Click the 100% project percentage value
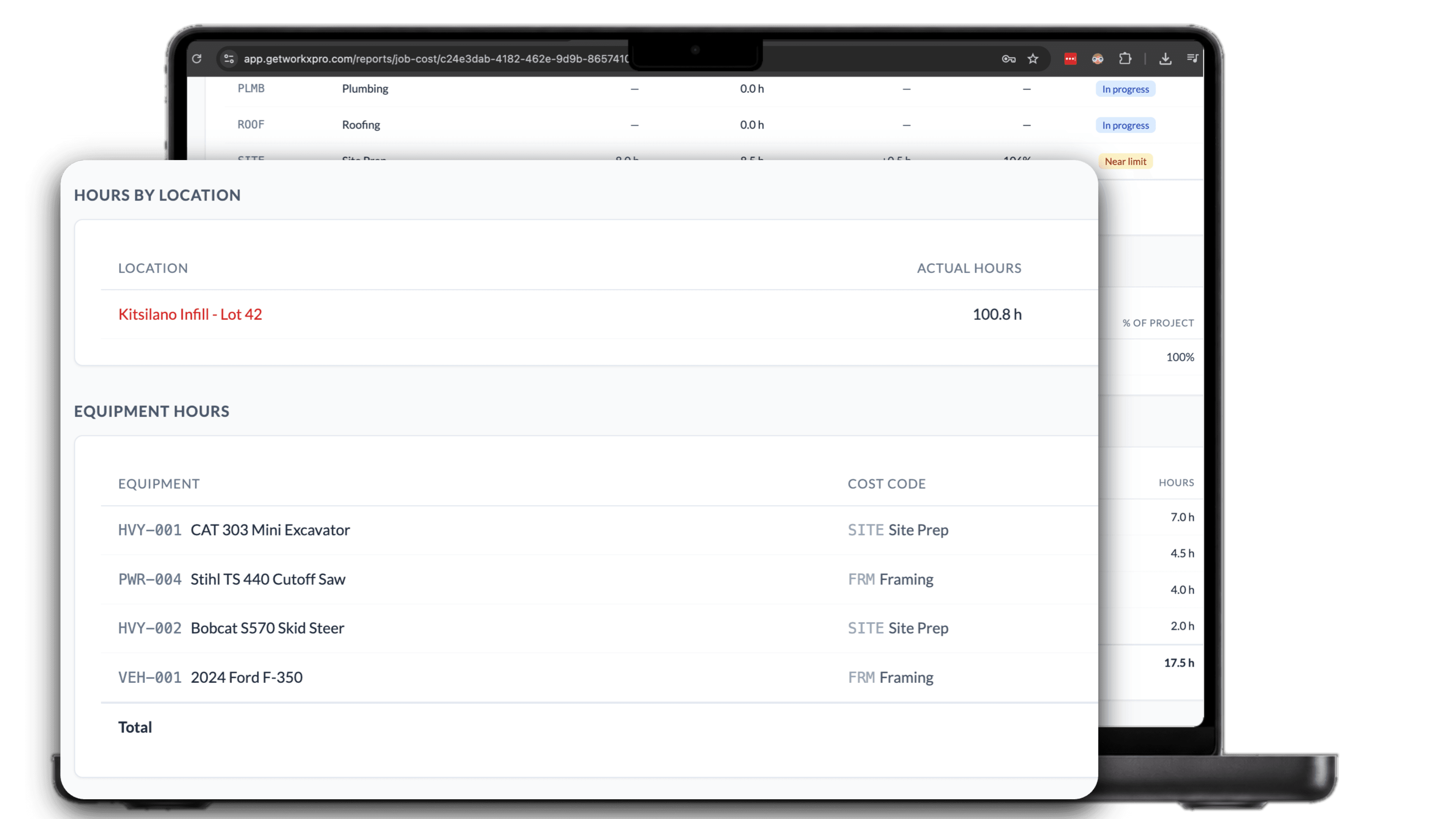Screen dimensions: 1456x819 click(x=1180, y=357)
